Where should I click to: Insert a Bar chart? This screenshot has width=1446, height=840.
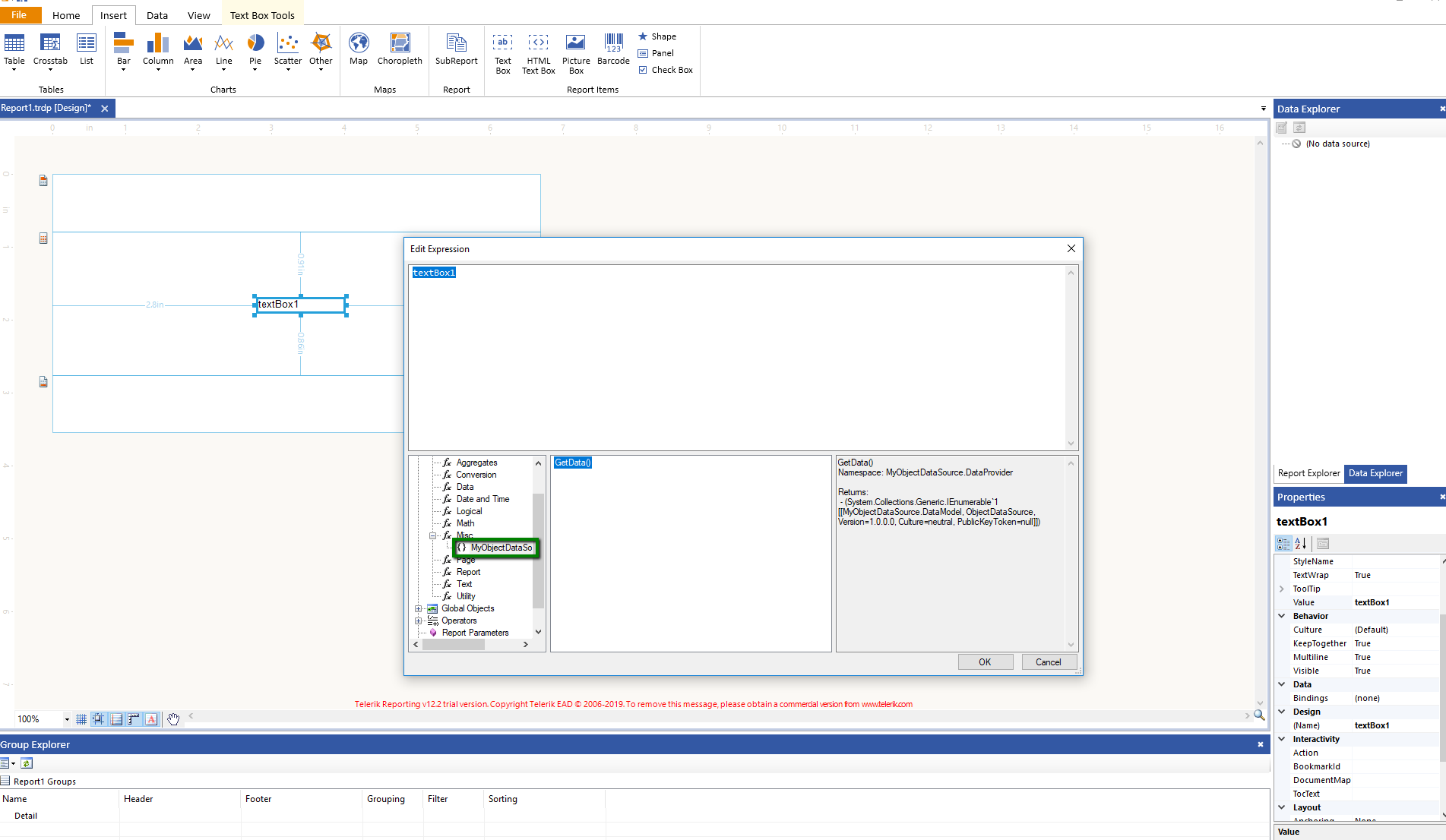(123, 52)
